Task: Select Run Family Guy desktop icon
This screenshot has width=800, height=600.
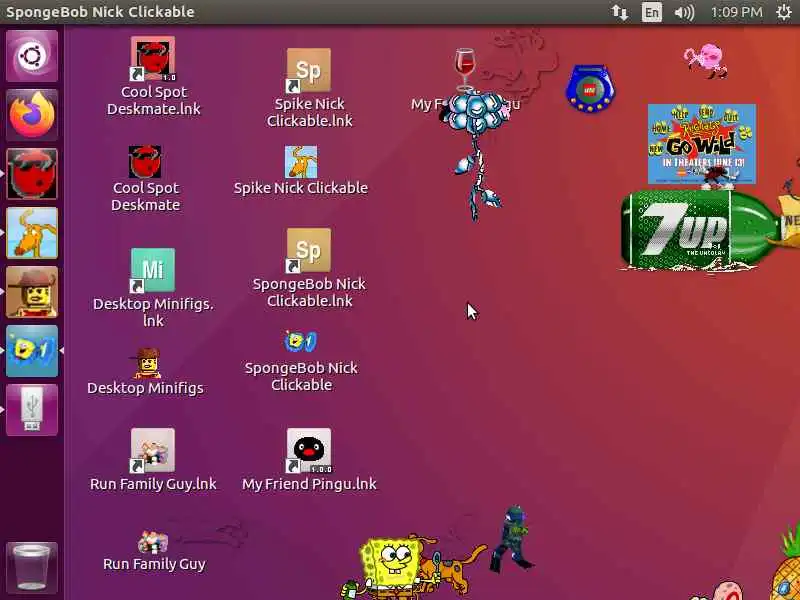Action: point(154,551)
